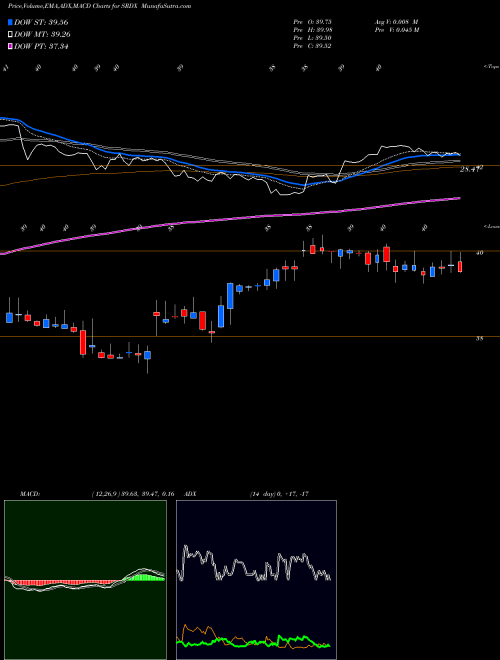Image resolution: width=500 pixels, height=660 pixels.
Task: Click the large red candlestick near 38 level
Action: point(83,342)
